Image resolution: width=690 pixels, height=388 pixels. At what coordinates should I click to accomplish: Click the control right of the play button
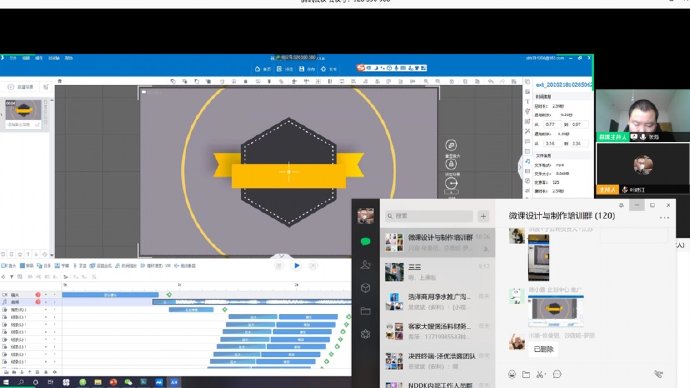pos(313,266)
